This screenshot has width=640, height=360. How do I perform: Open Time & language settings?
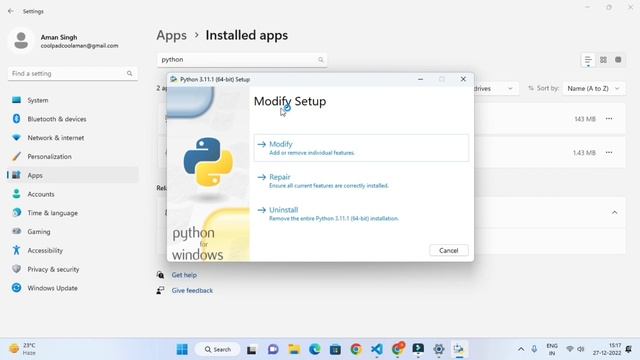(x=73, y=213)
